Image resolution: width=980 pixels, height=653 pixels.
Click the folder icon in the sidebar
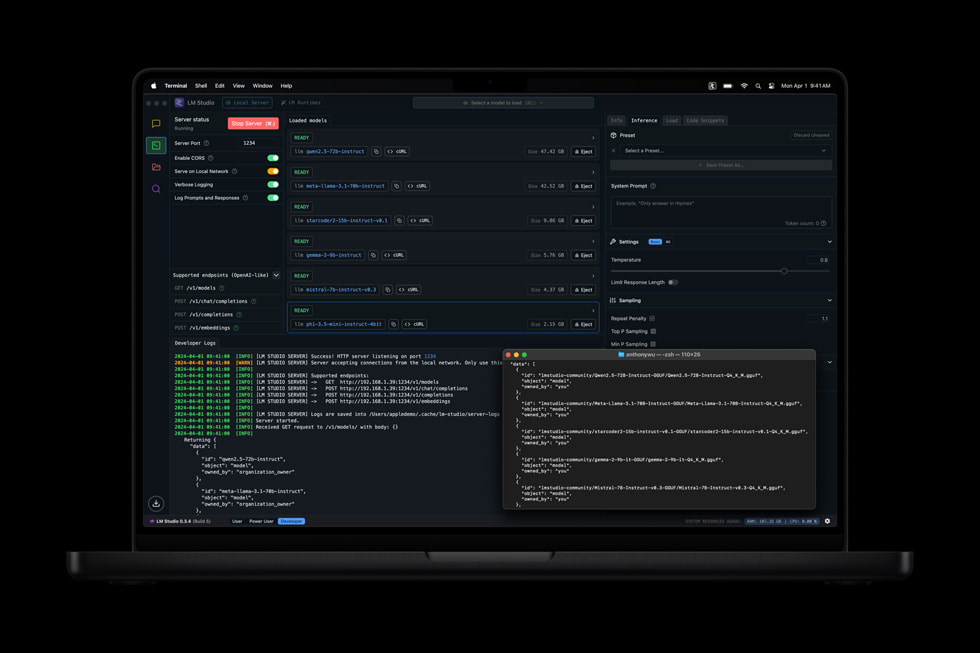[x=155, y=167]
